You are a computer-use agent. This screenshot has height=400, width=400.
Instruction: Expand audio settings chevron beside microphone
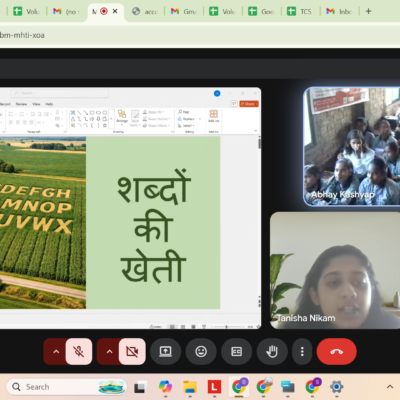pos(56,351)
